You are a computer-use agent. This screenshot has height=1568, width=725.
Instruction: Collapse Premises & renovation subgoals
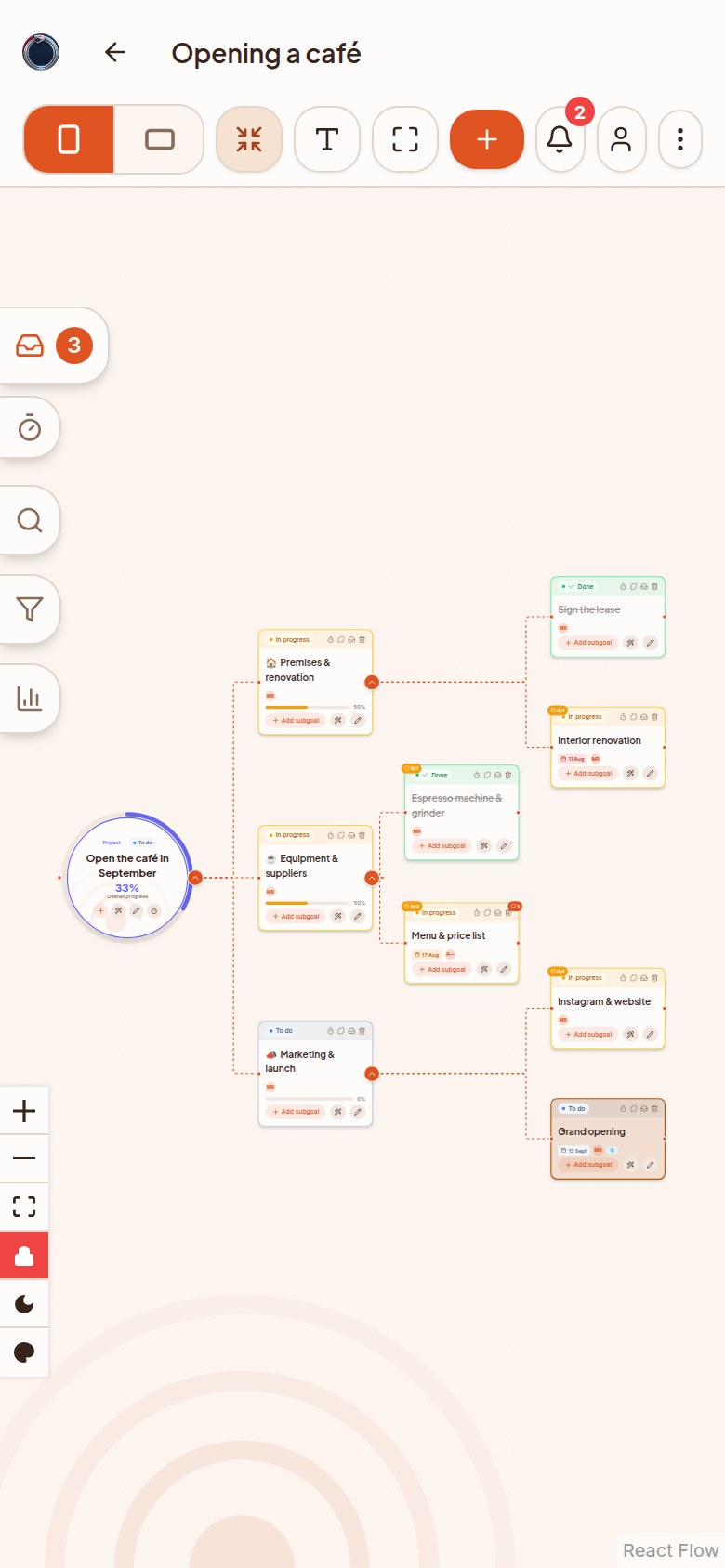372,682
